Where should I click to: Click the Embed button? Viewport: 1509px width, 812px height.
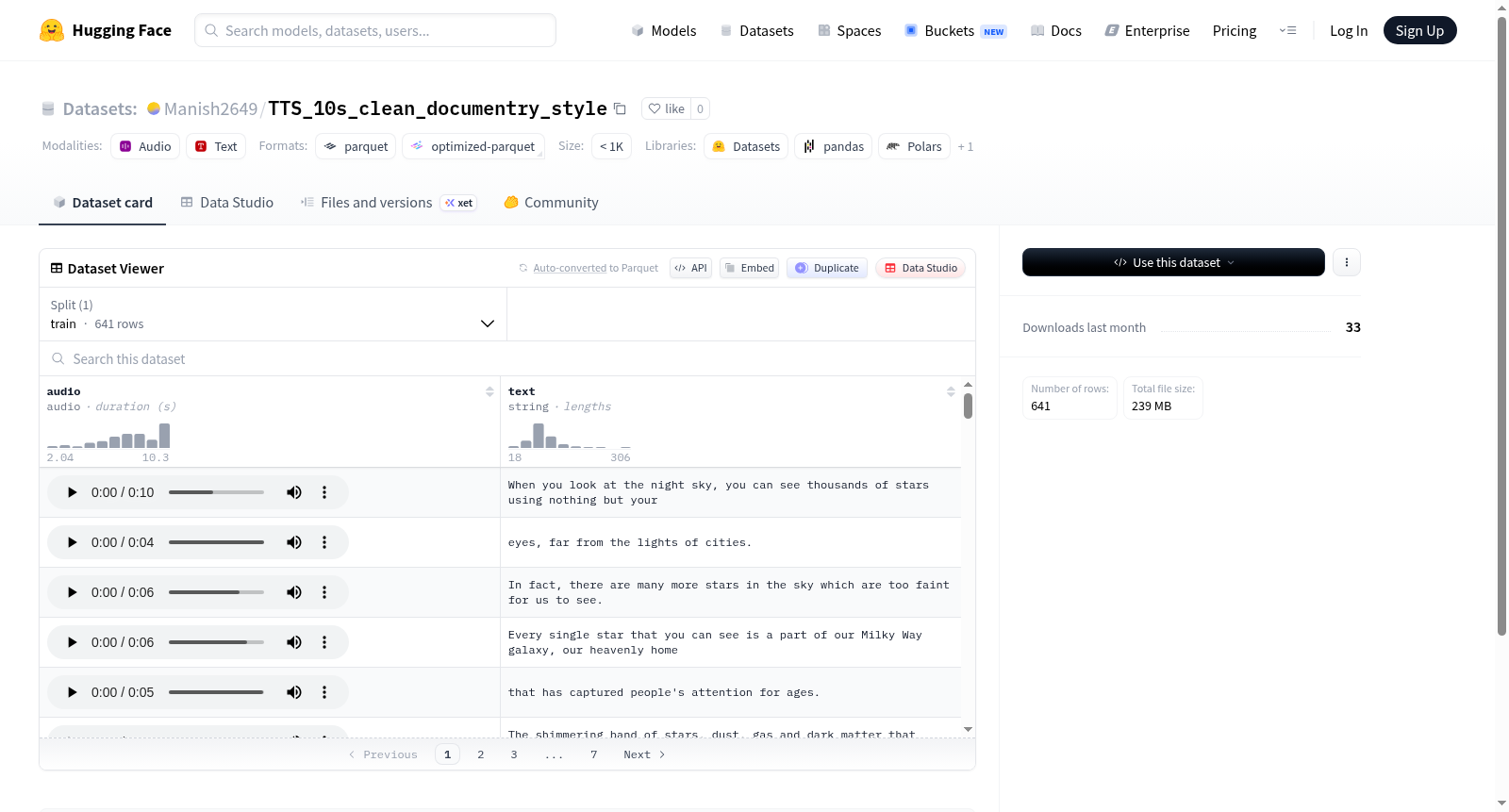(749, 268)
